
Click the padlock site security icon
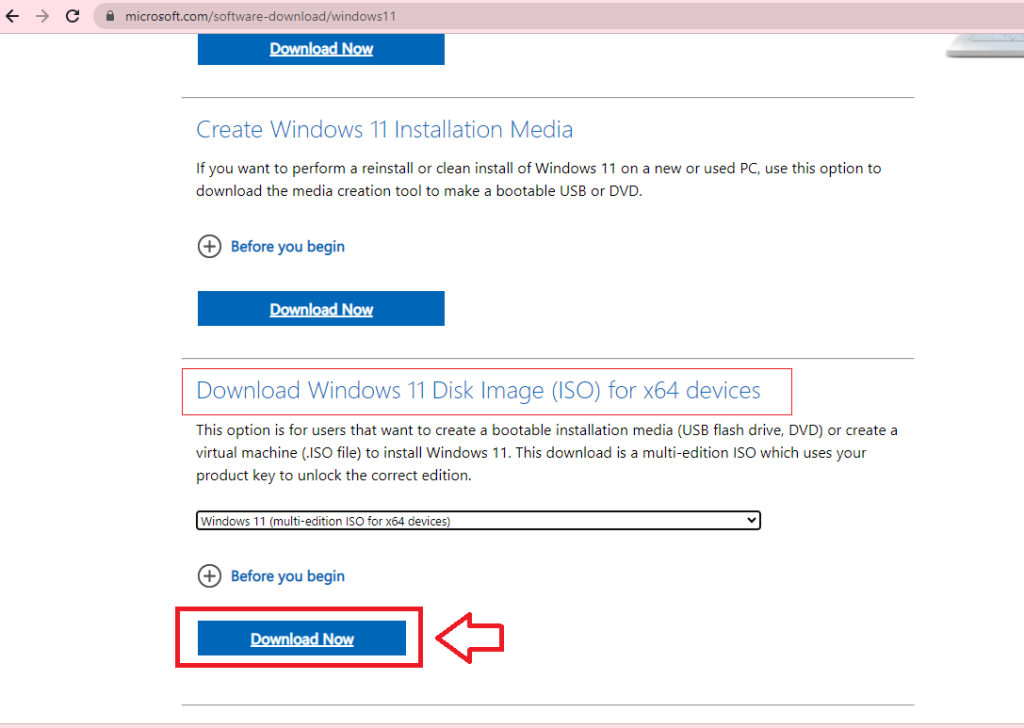coord(111,17)
